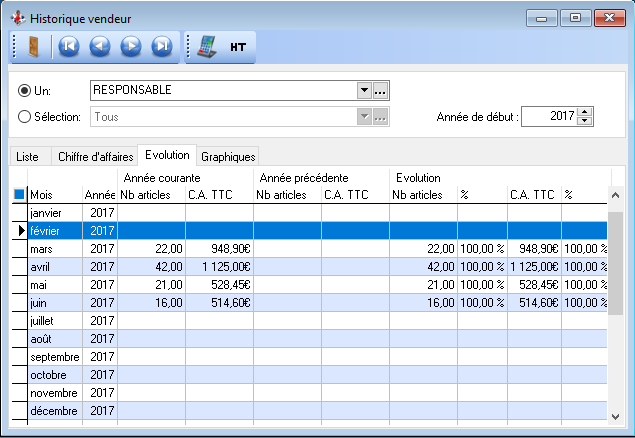Click the window title bar app icon

17,18
